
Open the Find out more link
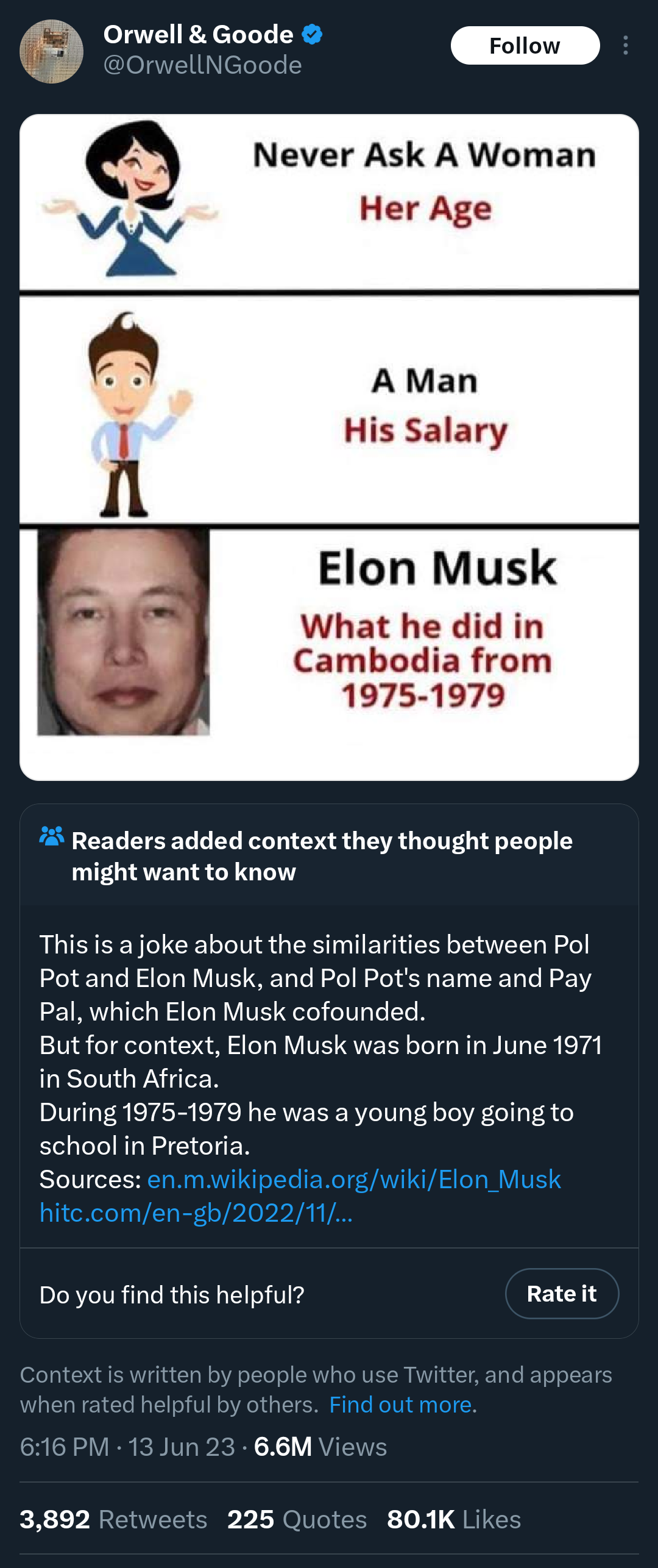coord(401,1405)
